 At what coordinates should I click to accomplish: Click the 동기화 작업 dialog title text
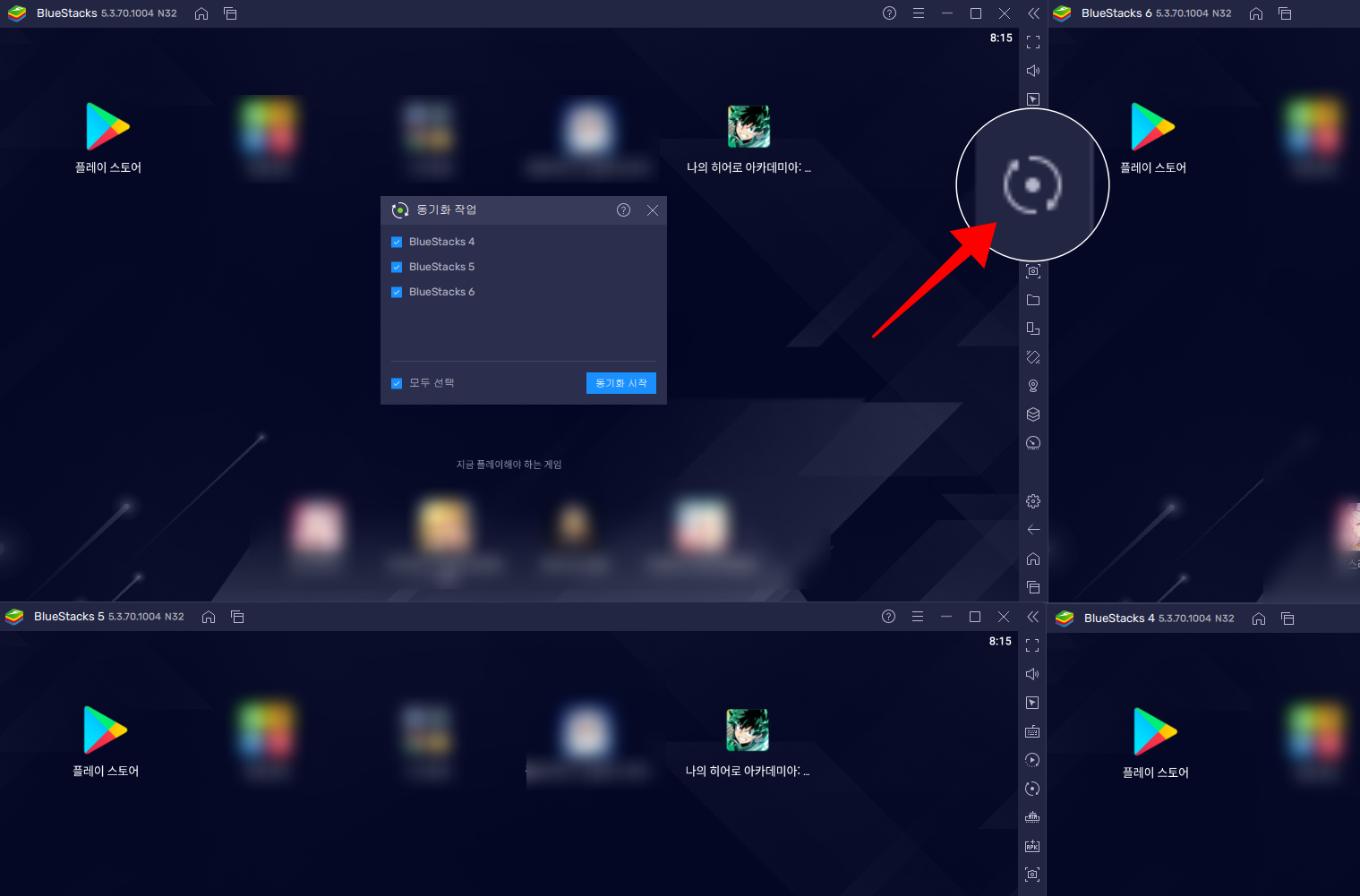click(x=447, y=209)
